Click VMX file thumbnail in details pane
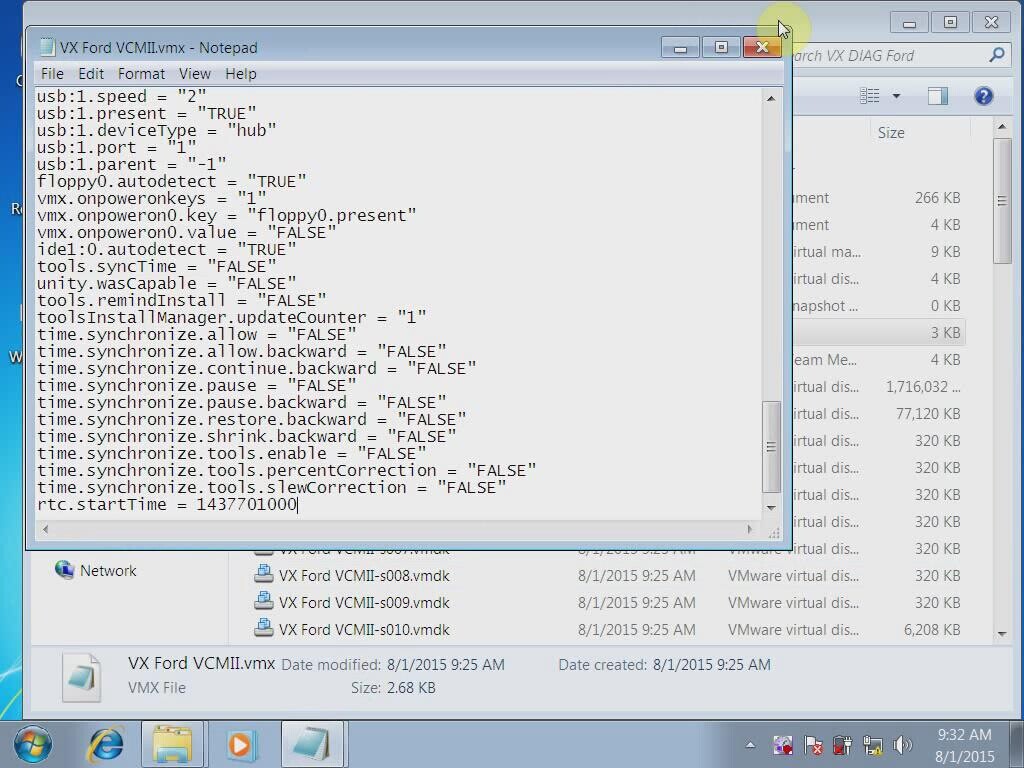 tap(82, 678)
